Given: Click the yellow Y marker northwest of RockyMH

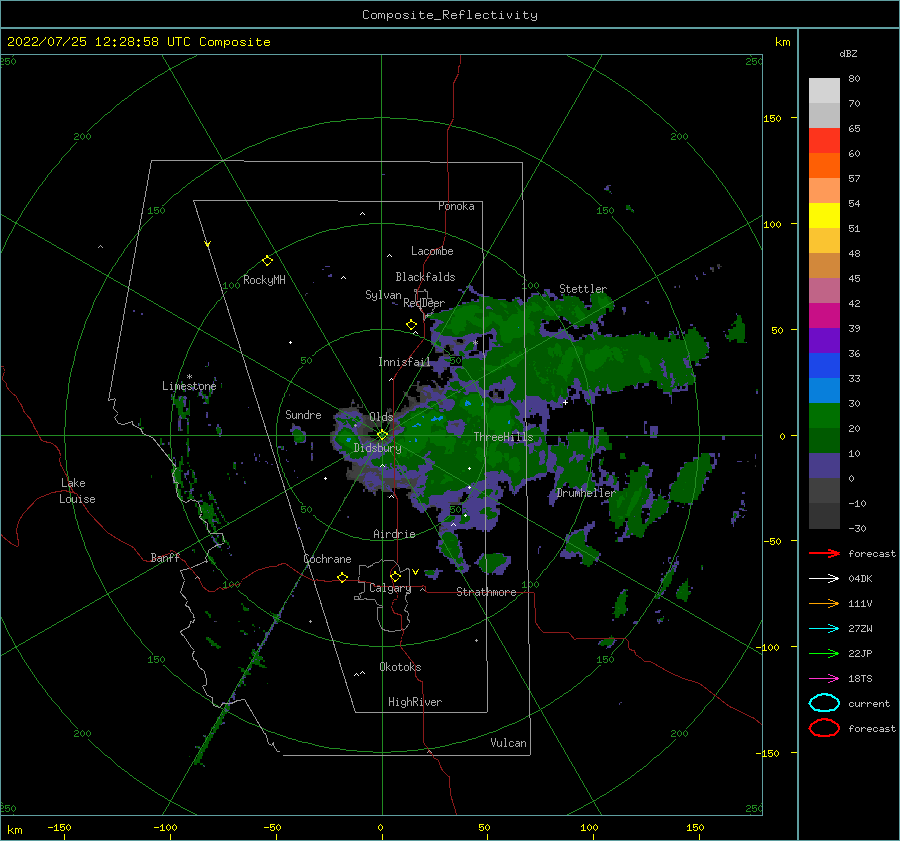Looking at the screenshot, I should click(x=208, y=244).
